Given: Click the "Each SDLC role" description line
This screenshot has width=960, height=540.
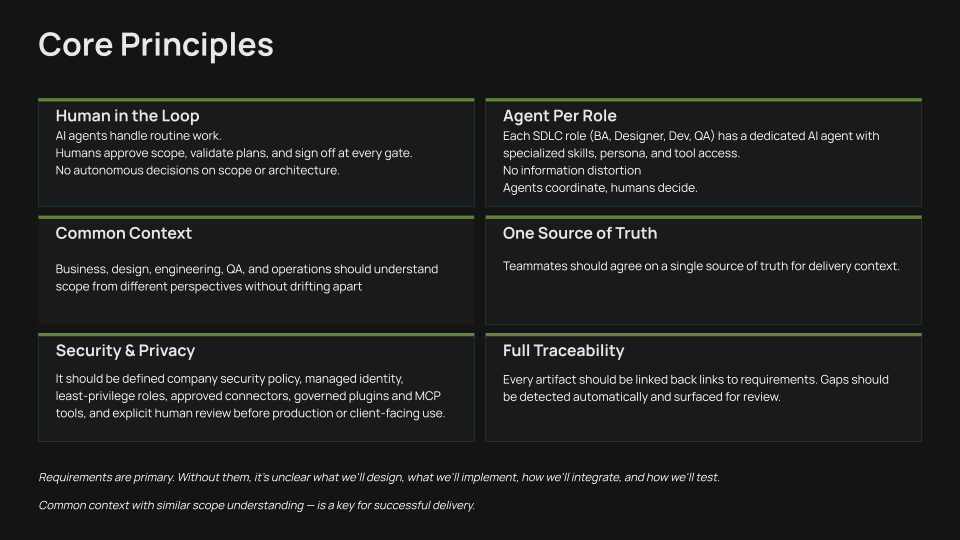Looking at the screenshot, I should [x=690, y=136].
